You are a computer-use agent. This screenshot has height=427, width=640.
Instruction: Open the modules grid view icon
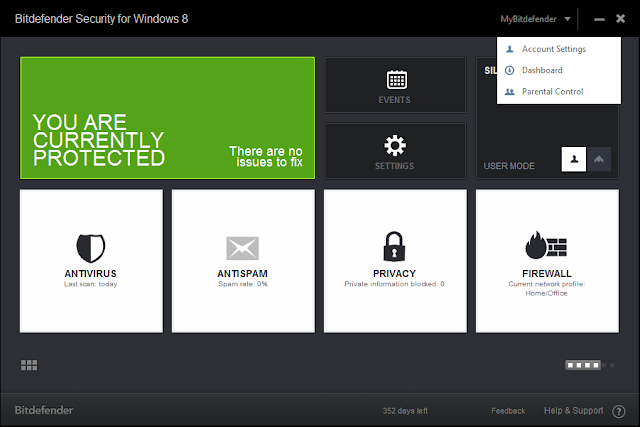[29, 365]
